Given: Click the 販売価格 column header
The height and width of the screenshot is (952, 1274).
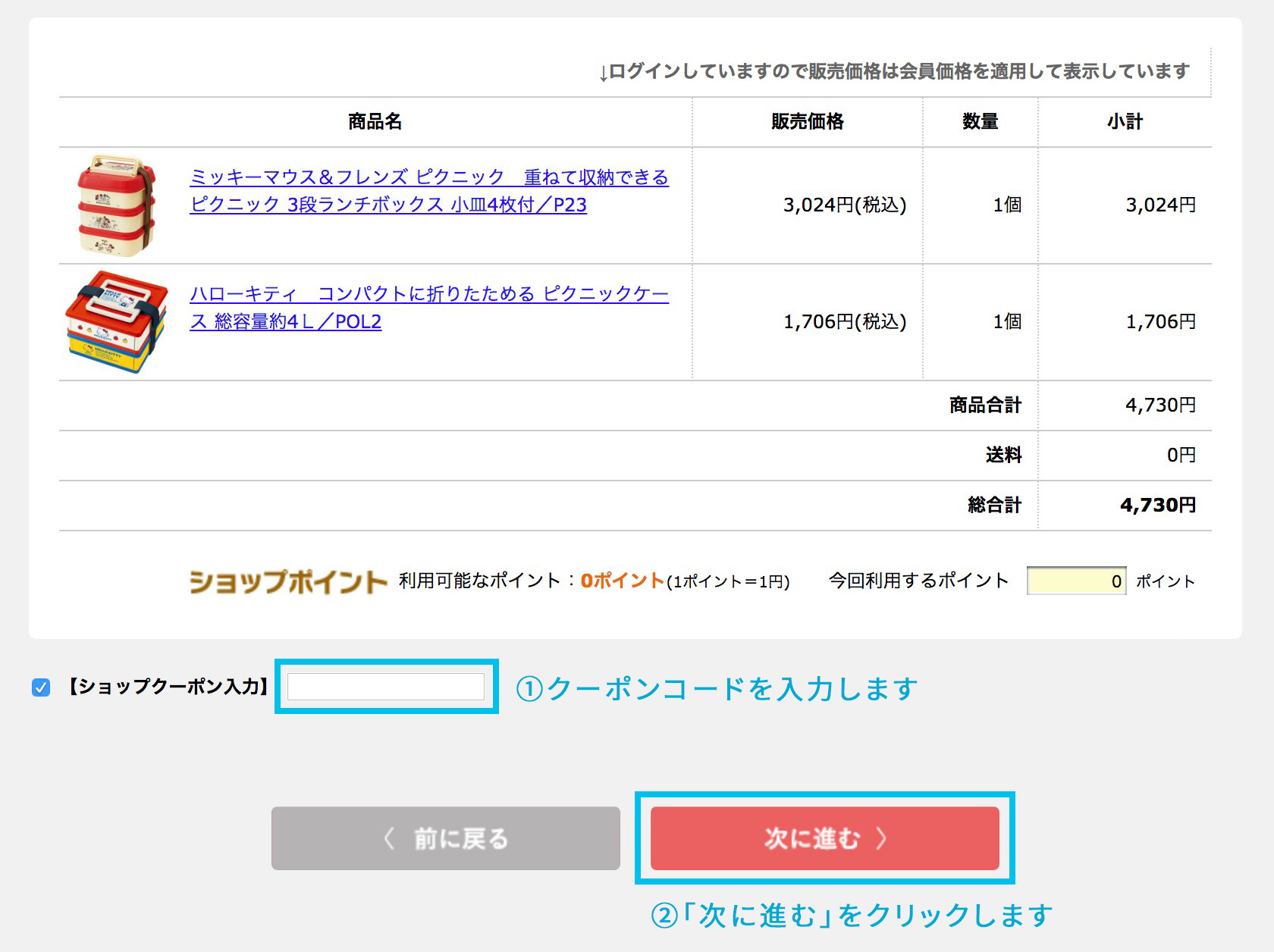Looking at the screenshot, I should click(807, 121).
